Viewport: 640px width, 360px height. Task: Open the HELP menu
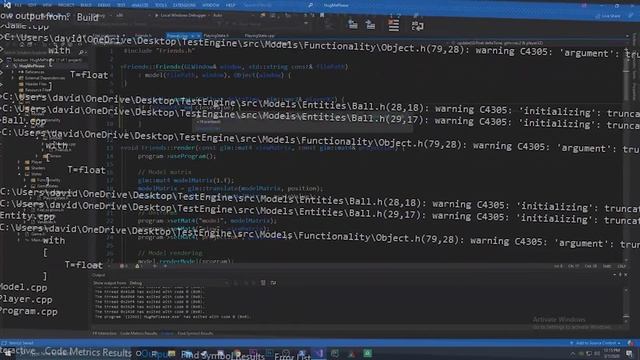[231, 5]
